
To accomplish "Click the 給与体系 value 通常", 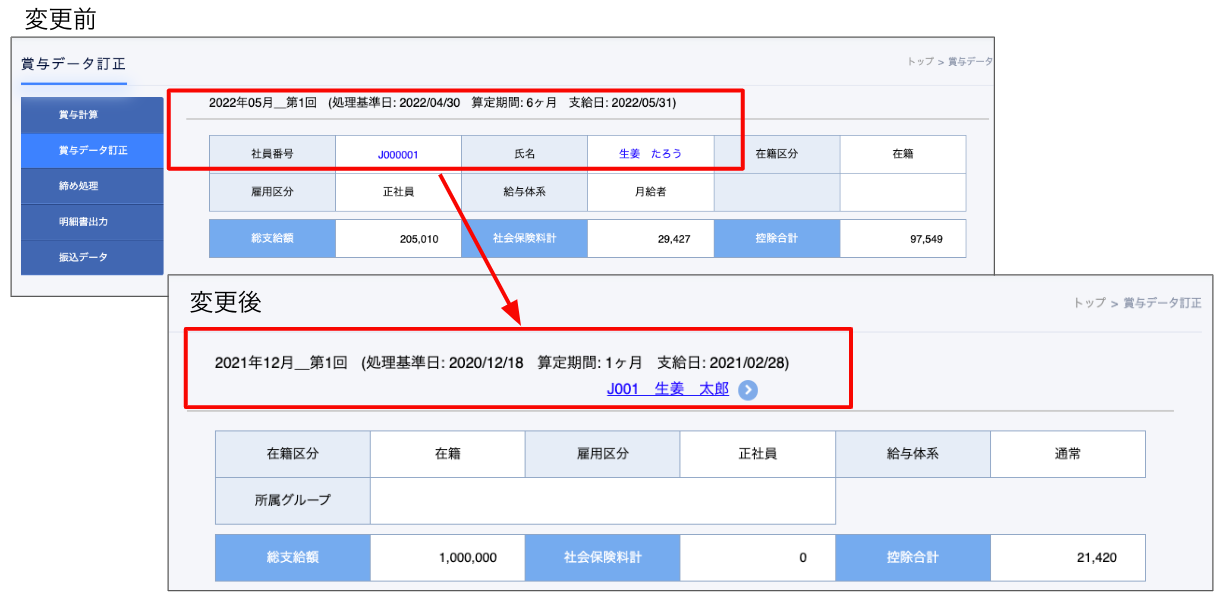I will pyautogui.click(x=1067, y=454).
